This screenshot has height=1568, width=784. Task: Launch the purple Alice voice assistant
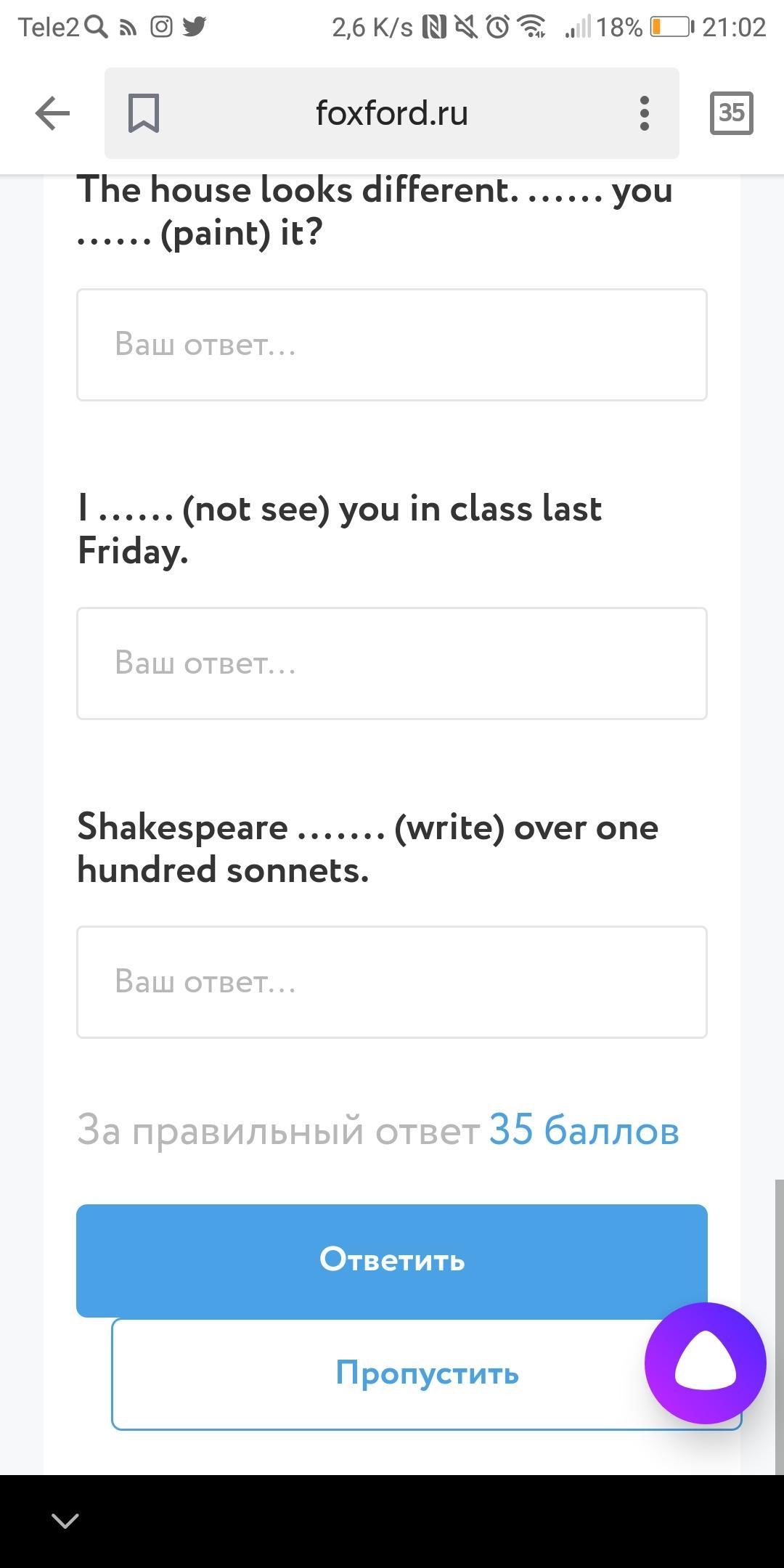(x=705, y=1363)
